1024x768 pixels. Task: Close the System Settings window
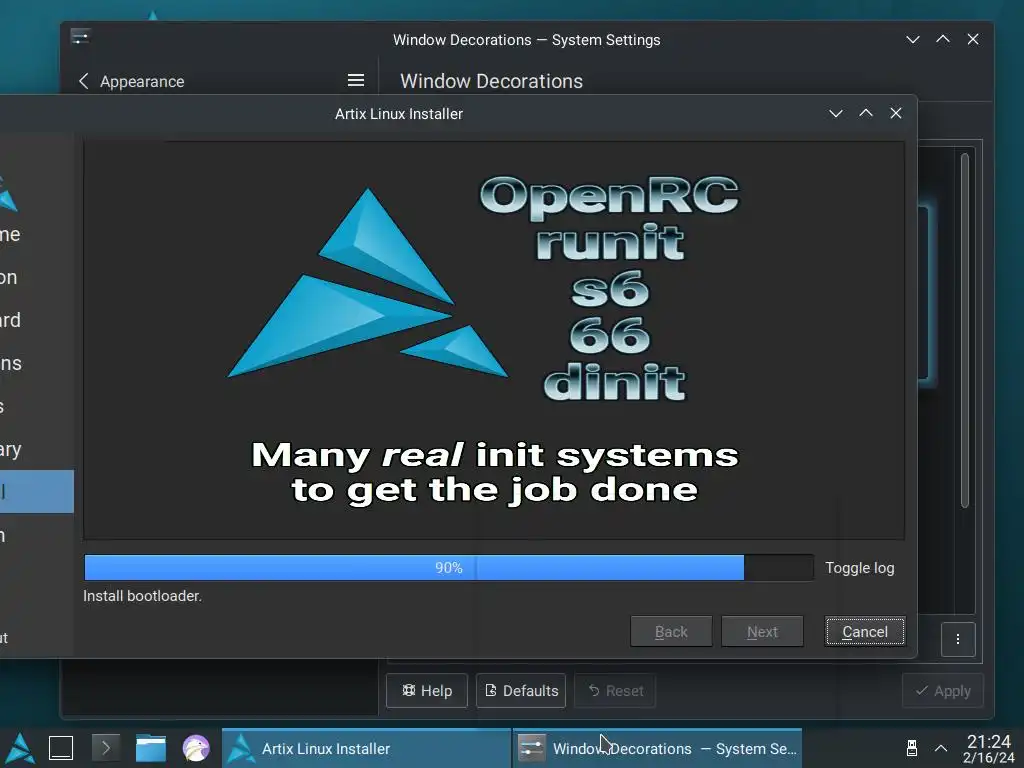[x=973, y=39]
